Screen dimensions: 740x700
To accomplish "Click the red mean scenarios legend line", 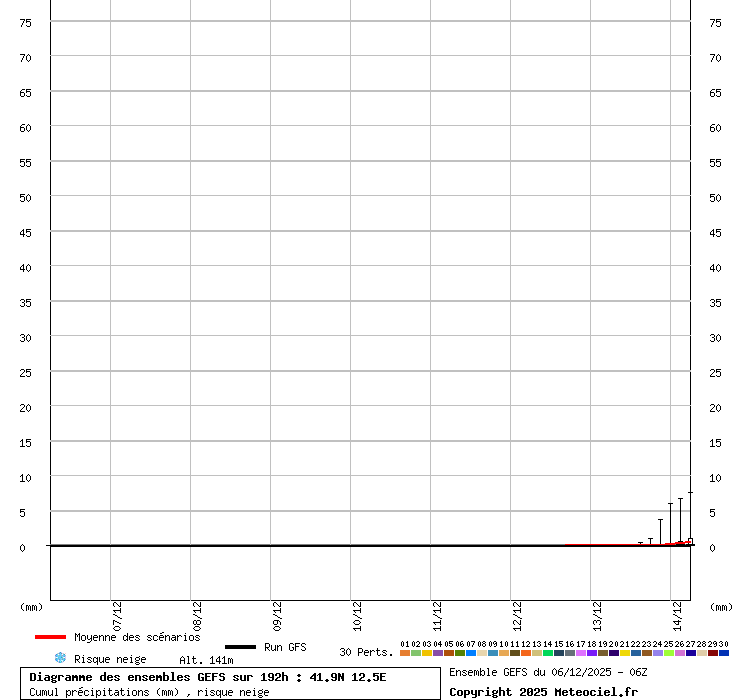I will pos(50,637).
